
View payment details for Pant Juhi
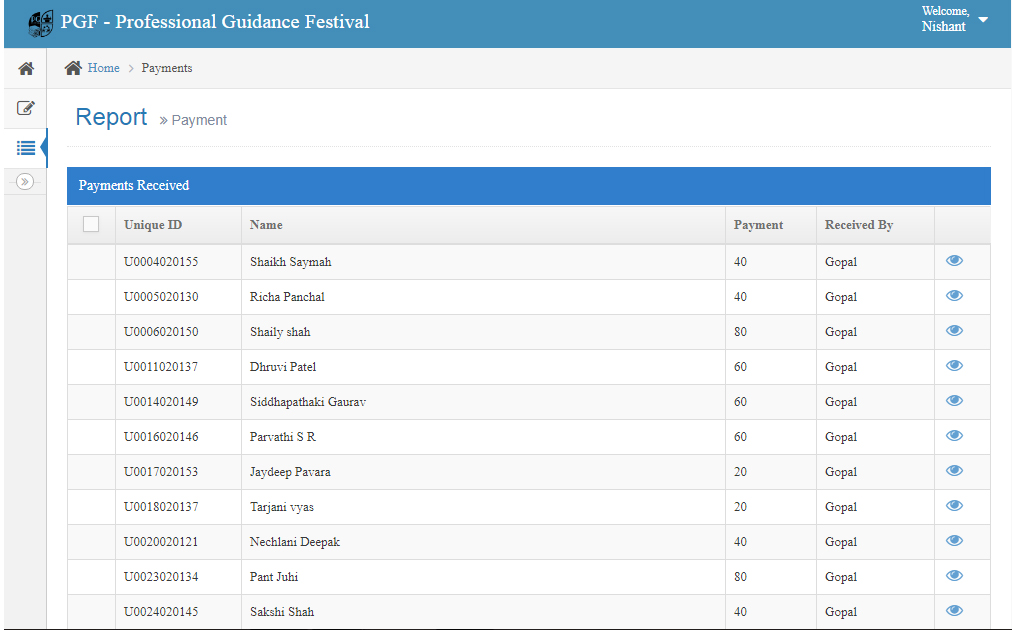click(x=955, y=576)
